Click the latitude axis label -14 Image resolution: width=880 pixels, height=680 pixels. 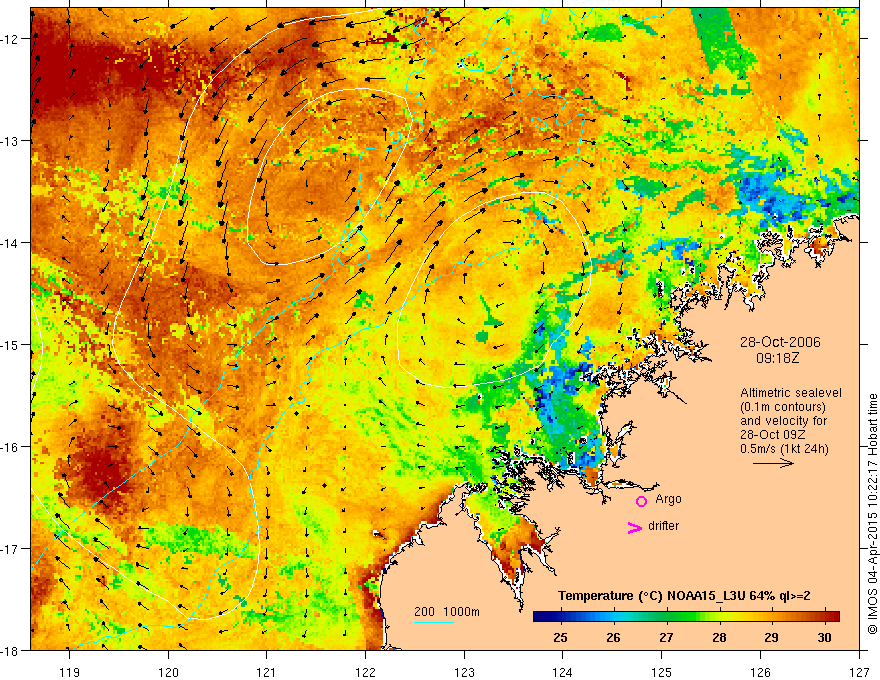[x=11, y=243]
